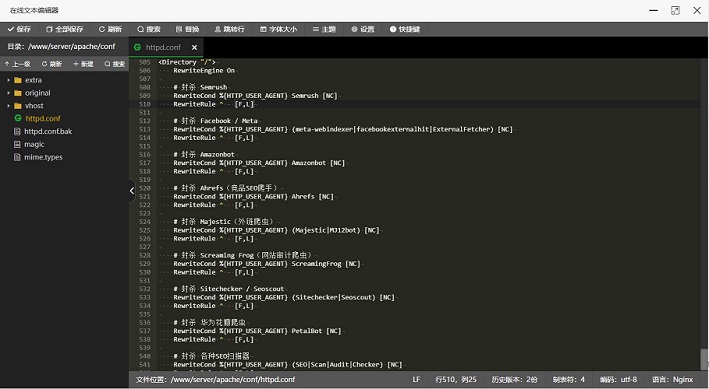Click the httpd.conf.bak file icon
709x389 pixels.
(x=17, y=132)
